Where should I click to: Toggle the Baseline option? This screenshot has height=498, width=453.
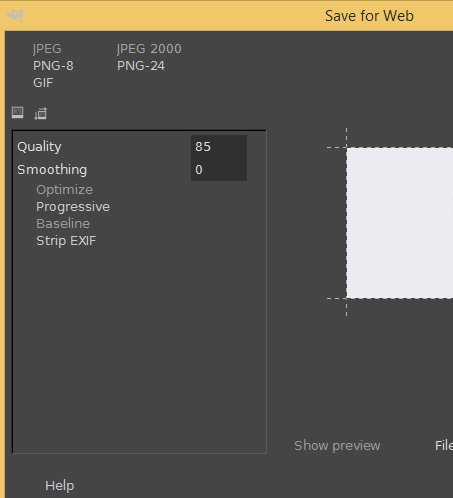(63, 224)
